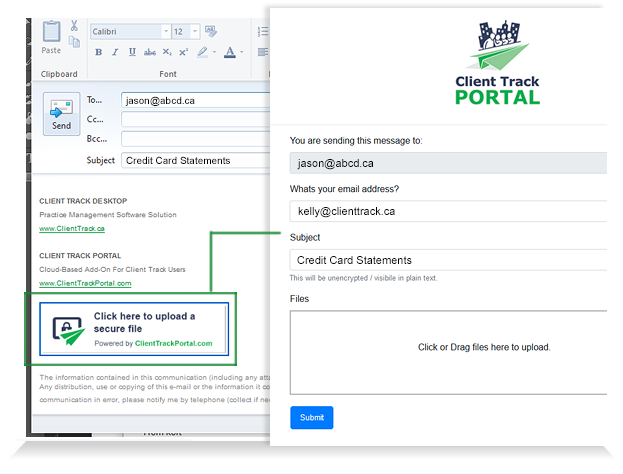Expand the font color dropdown arrow
Screen dimensions: 623x474
click(x=241, y=52)
